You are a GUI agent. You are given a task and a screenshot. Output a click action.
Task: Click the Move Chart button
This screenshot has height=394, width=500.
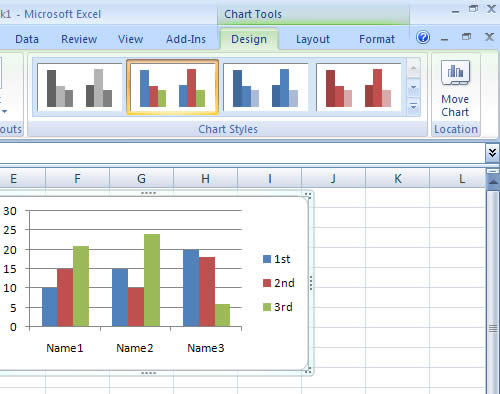(x=455, y=89)
